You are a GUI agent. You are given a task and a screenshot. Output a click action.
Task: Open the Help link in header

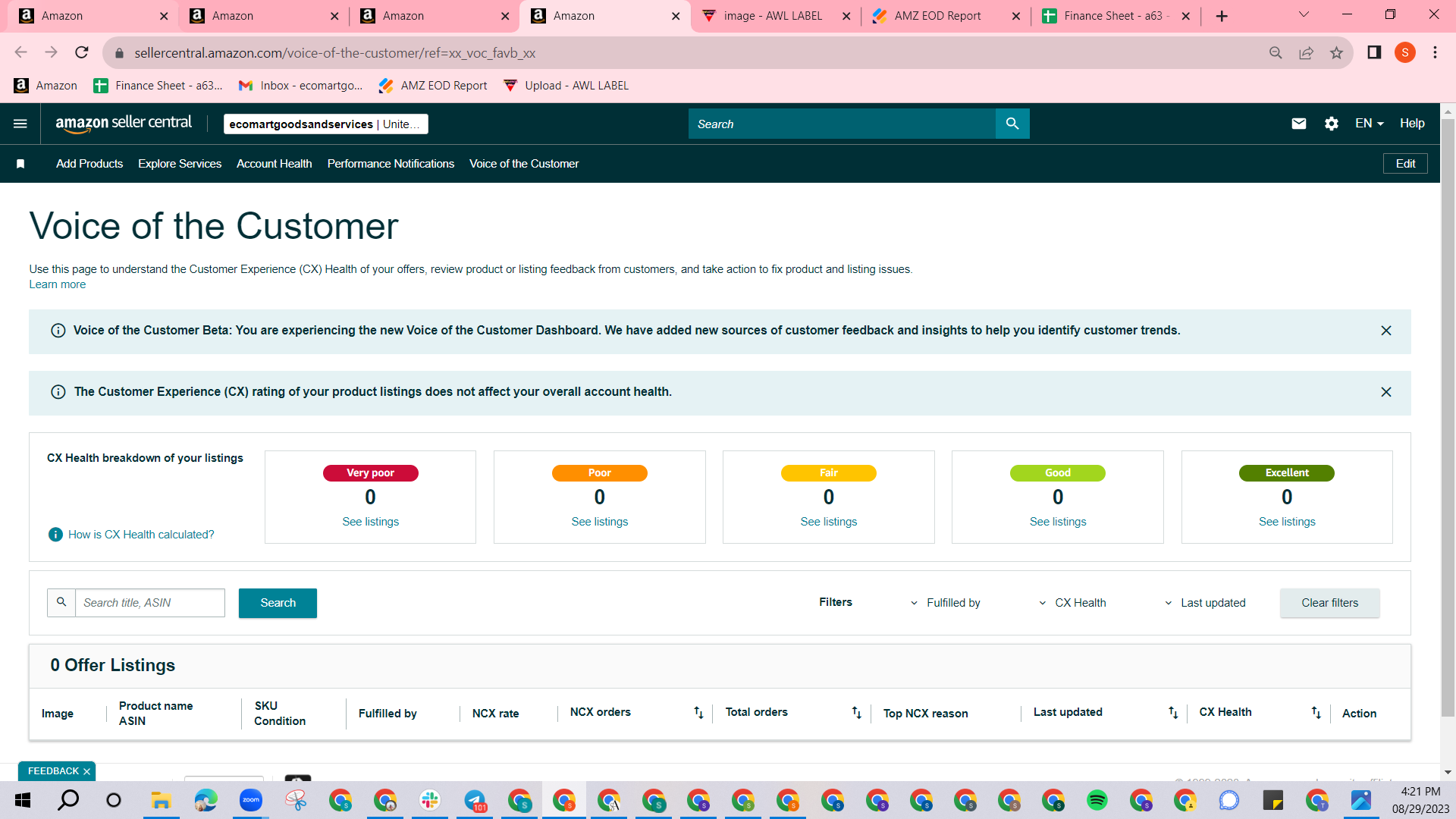1412,124
